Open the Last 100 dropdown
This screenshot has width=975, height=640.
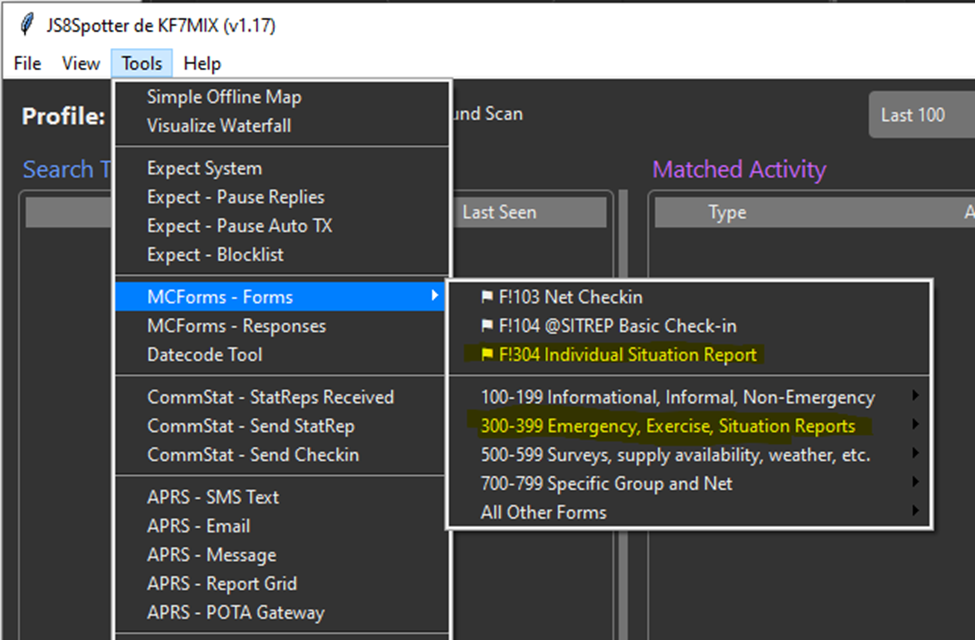(x=922, y=114)
